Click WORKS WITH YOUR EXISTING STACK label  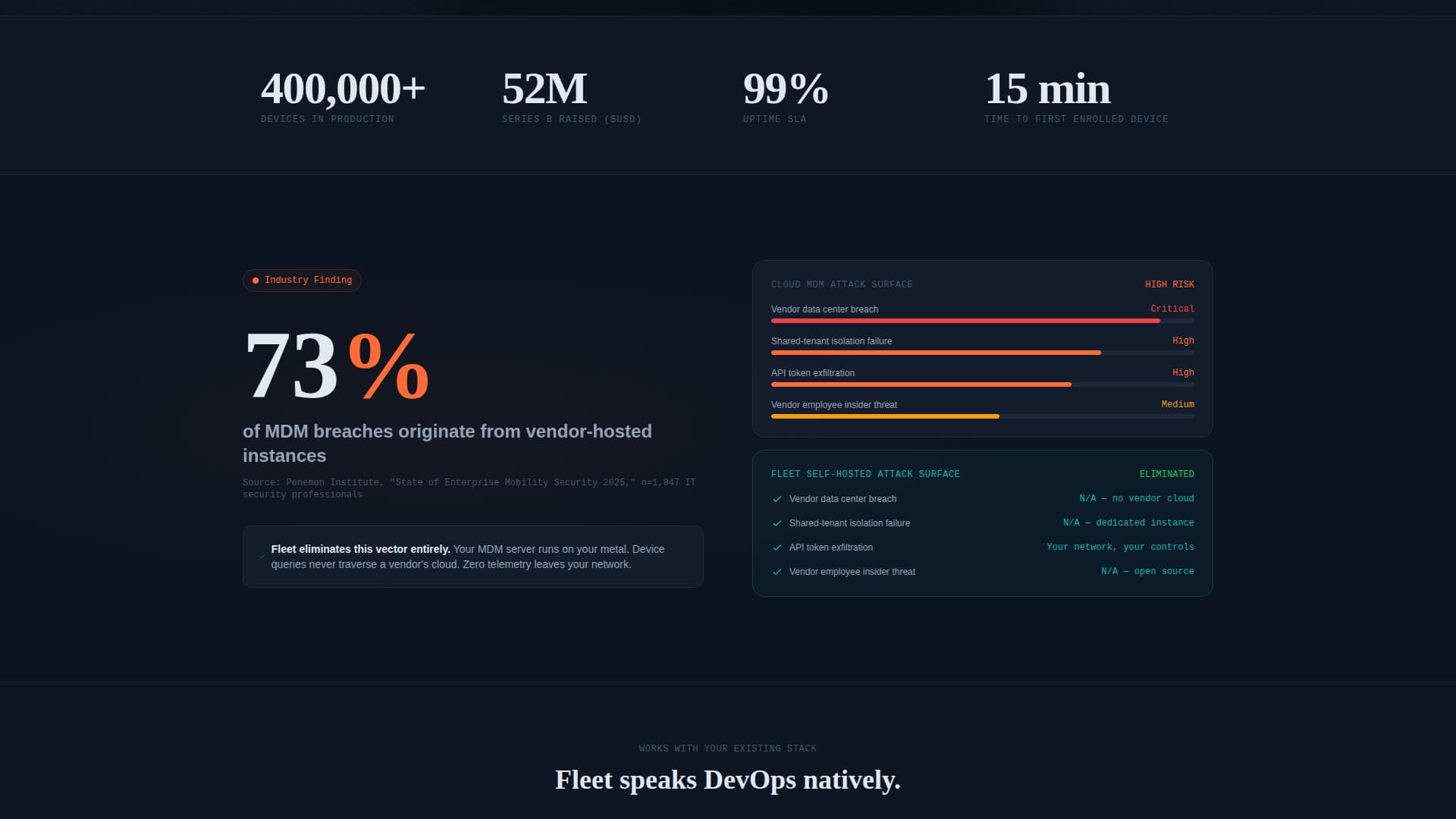728,748
